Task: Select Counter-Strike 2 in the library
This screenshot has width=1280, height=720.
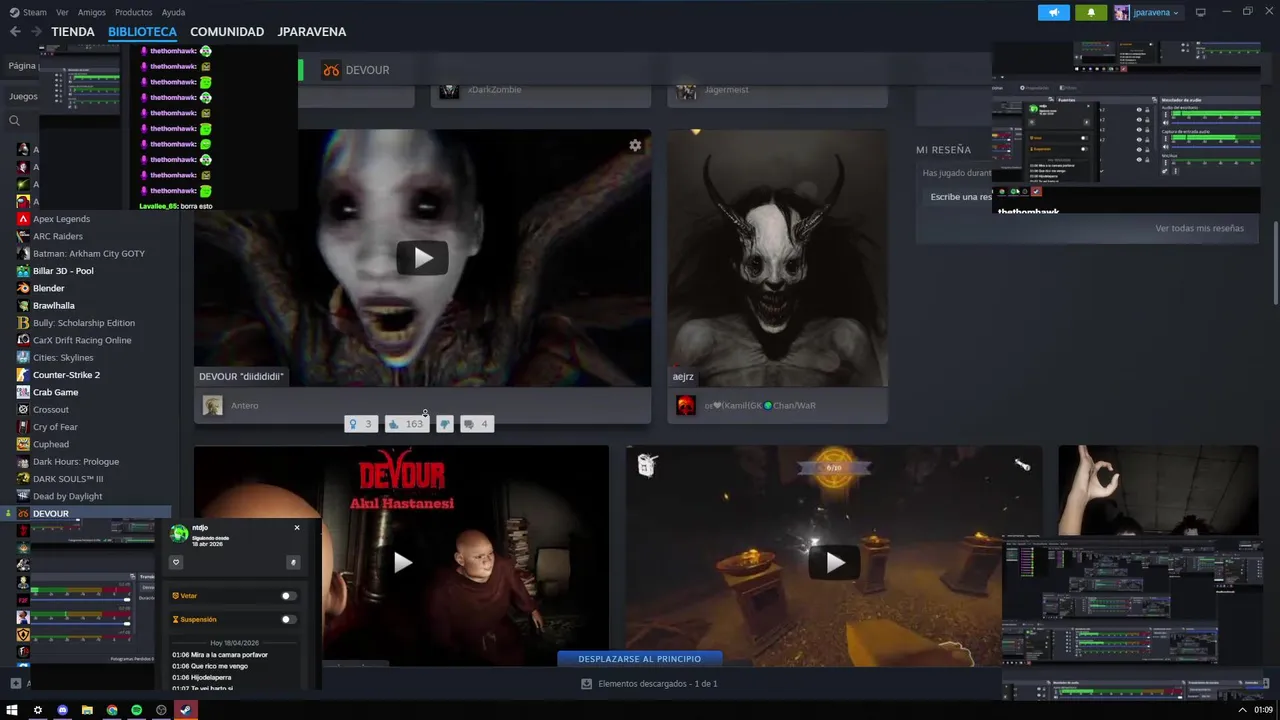Action: coord(66,375)
